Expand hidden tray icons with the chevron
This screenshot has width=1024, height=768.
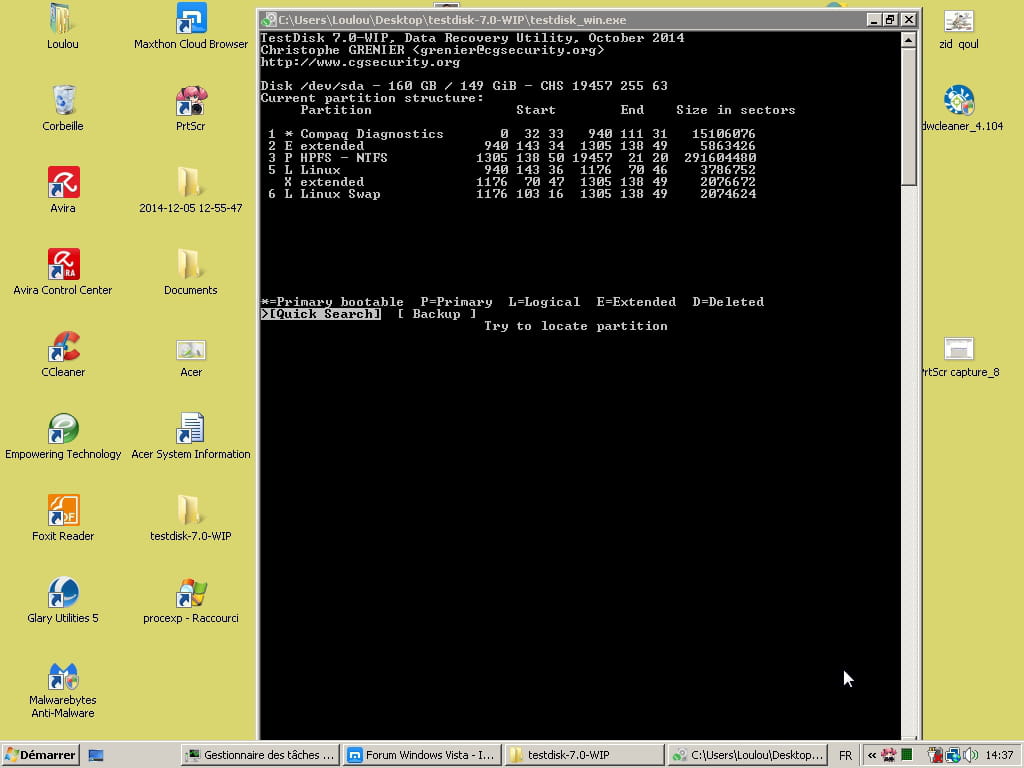pyautogui.click(x=872, y=755)
